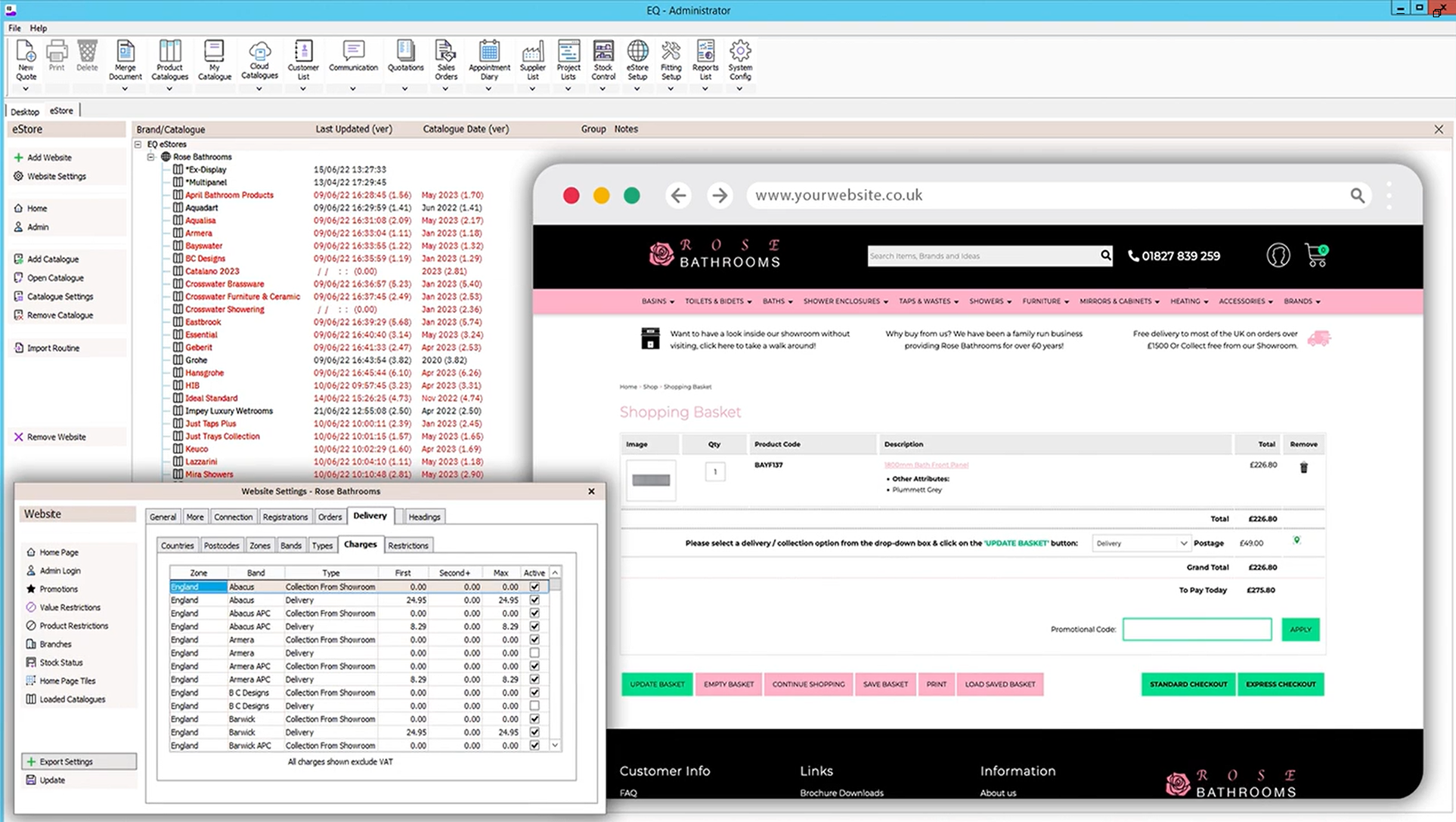This screenshot has height=822, width=1456.
Task: Enable Active checkbox for Armera Delivery row
Action: pyautogui.click(x=534, y=653)
